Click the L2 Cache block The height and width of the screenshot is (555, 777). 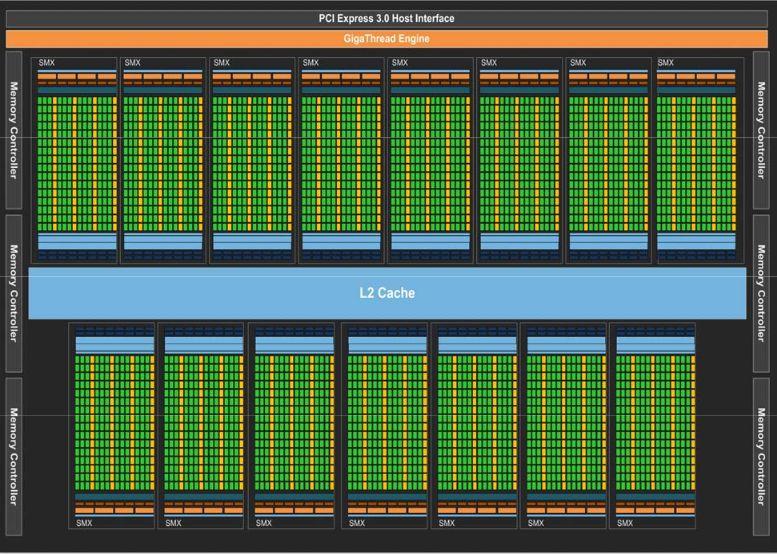[x=387, y=293]
